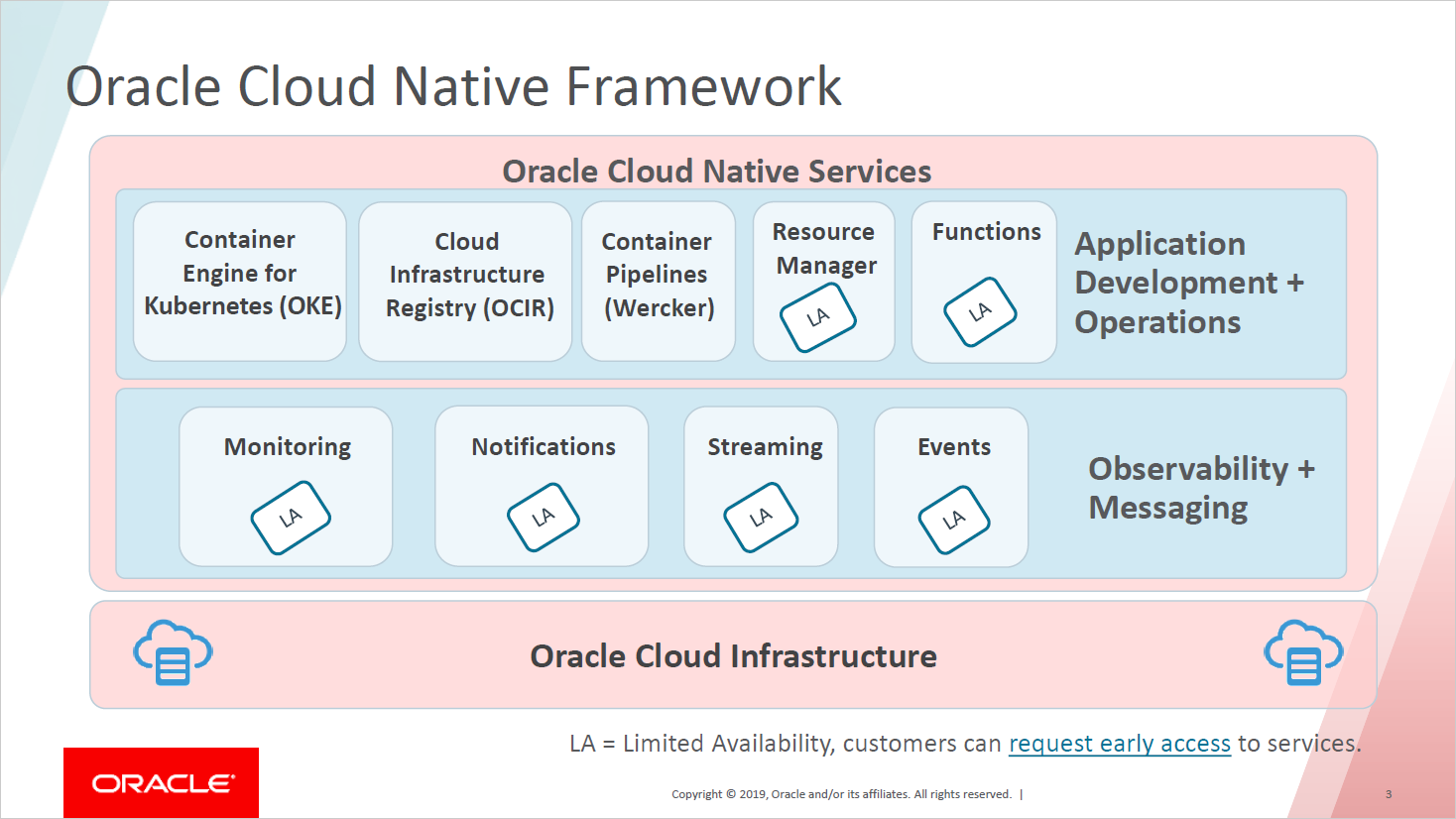This screenshot has width=1456, height=819.
Task: Click the LA badge under Streaming
Action: [x=761, y=518]
